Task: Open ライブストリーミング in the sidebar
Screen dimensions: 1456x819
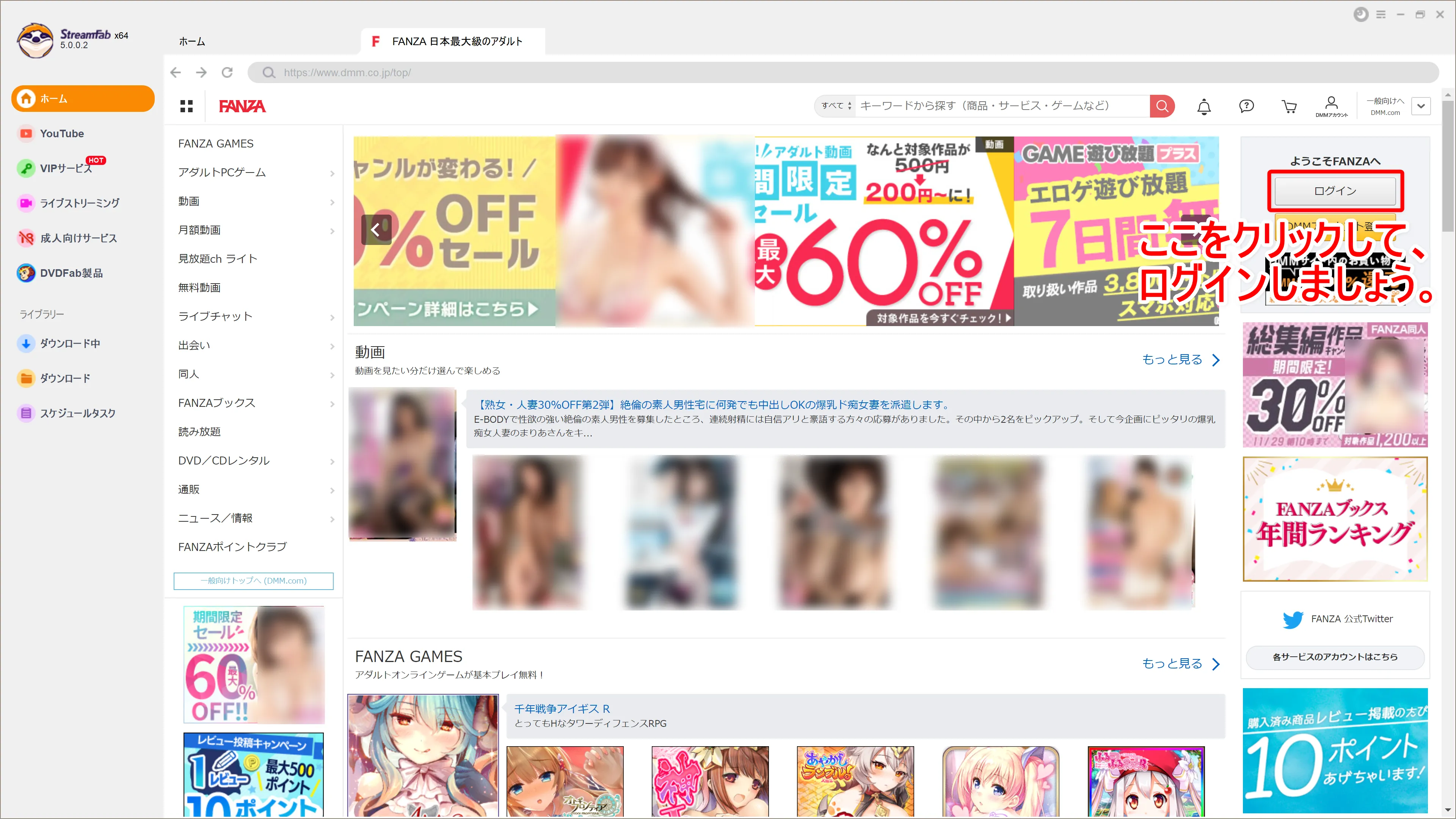Action: (x=69, y=203)
